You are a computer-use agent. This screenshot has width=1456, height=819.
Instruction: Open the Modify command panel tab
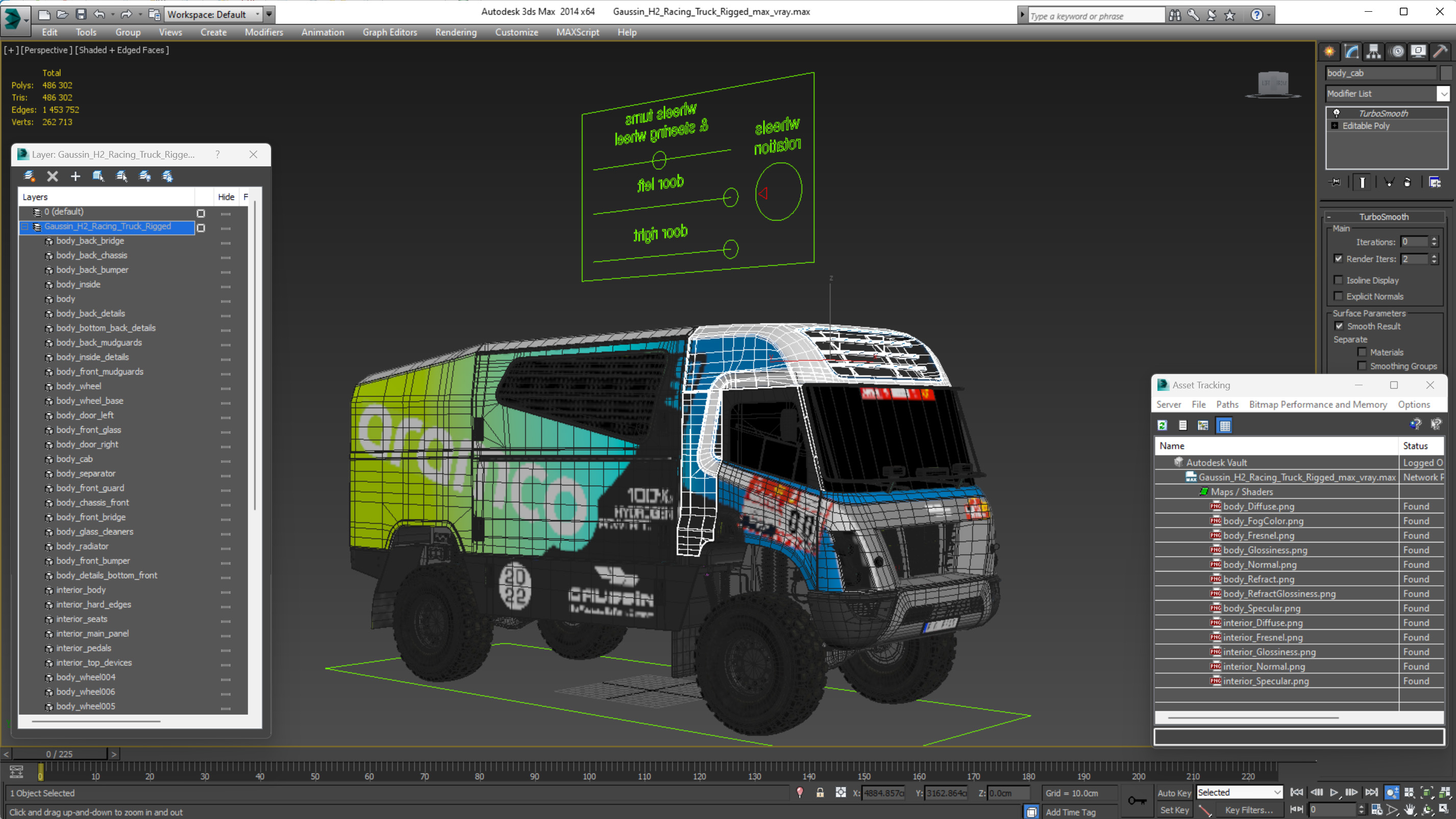point(1351,52)
